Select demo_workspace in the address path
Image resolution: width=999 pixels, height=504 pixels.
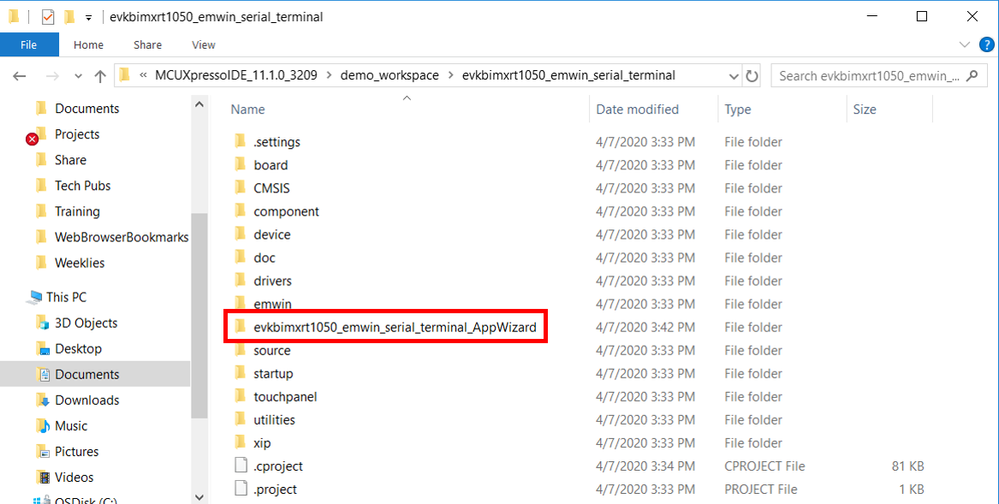point(389,75)
